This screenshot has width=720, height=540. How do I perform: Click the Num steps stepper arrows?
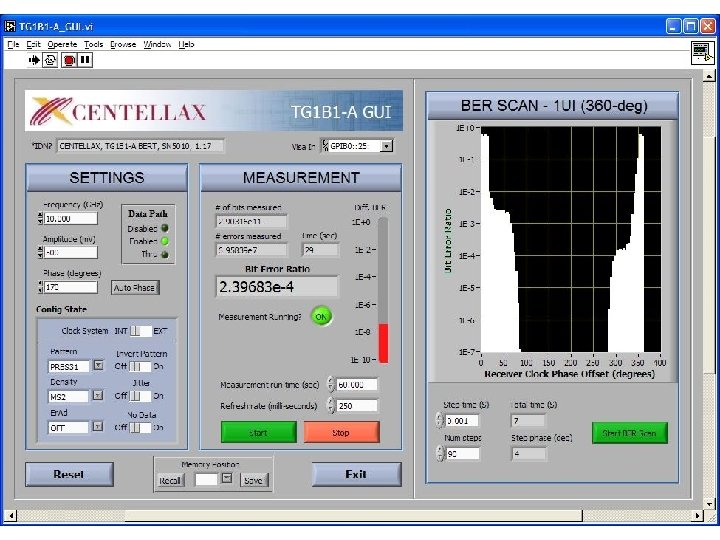[x=439, y=454]
